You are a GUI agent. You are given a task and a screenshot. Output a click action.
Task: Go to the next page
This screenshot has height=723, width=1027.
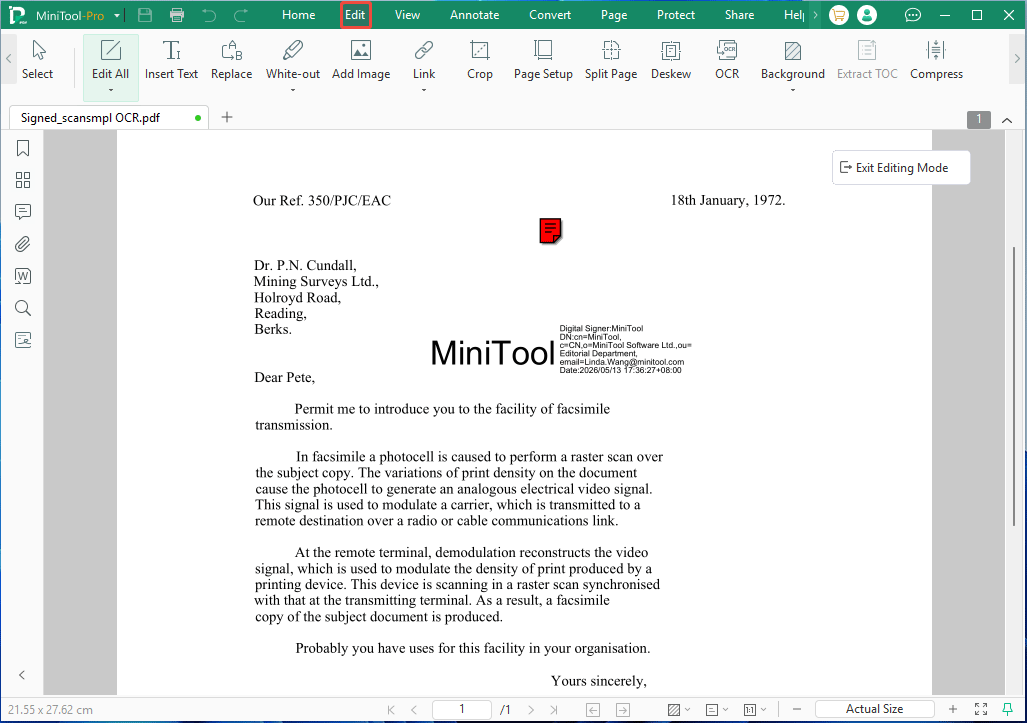pos(531,709)
